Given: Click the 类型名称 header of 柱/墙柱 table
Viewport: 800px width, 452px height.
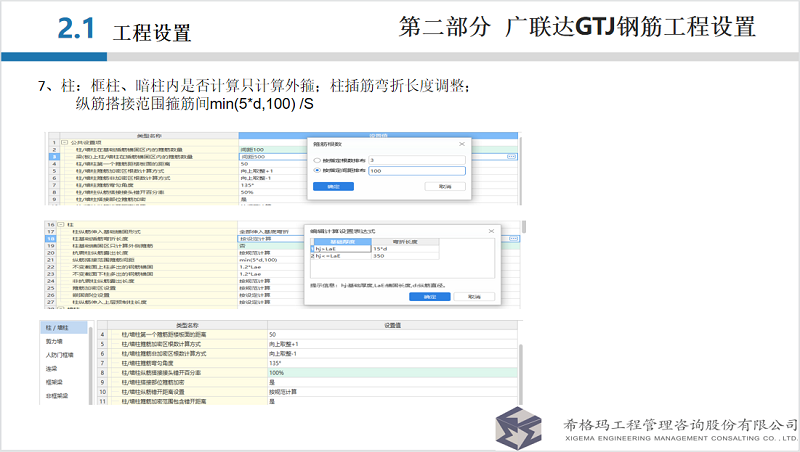Looking at the screenshot, I should point(187,325).
